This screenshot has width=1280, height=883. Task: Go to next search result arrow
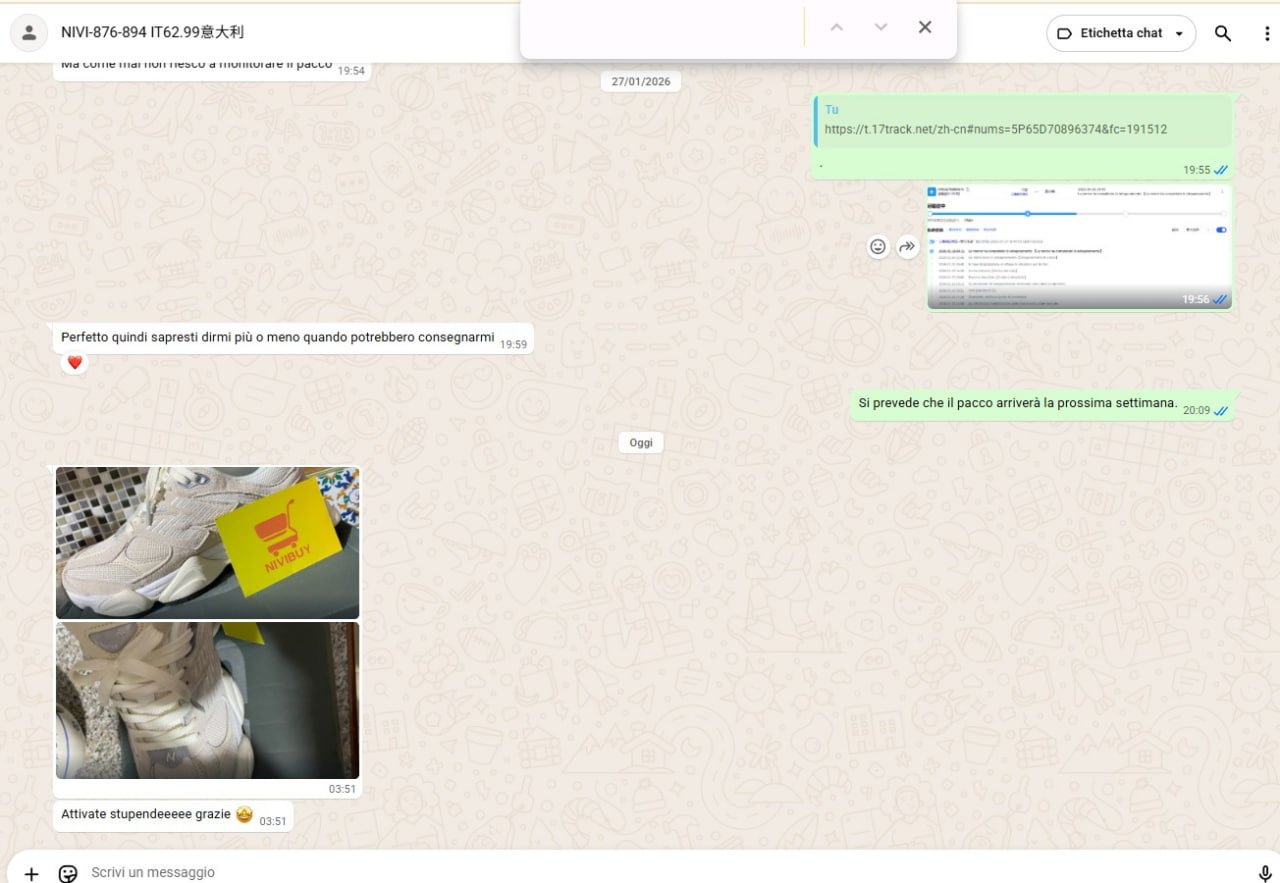(881, 27)
